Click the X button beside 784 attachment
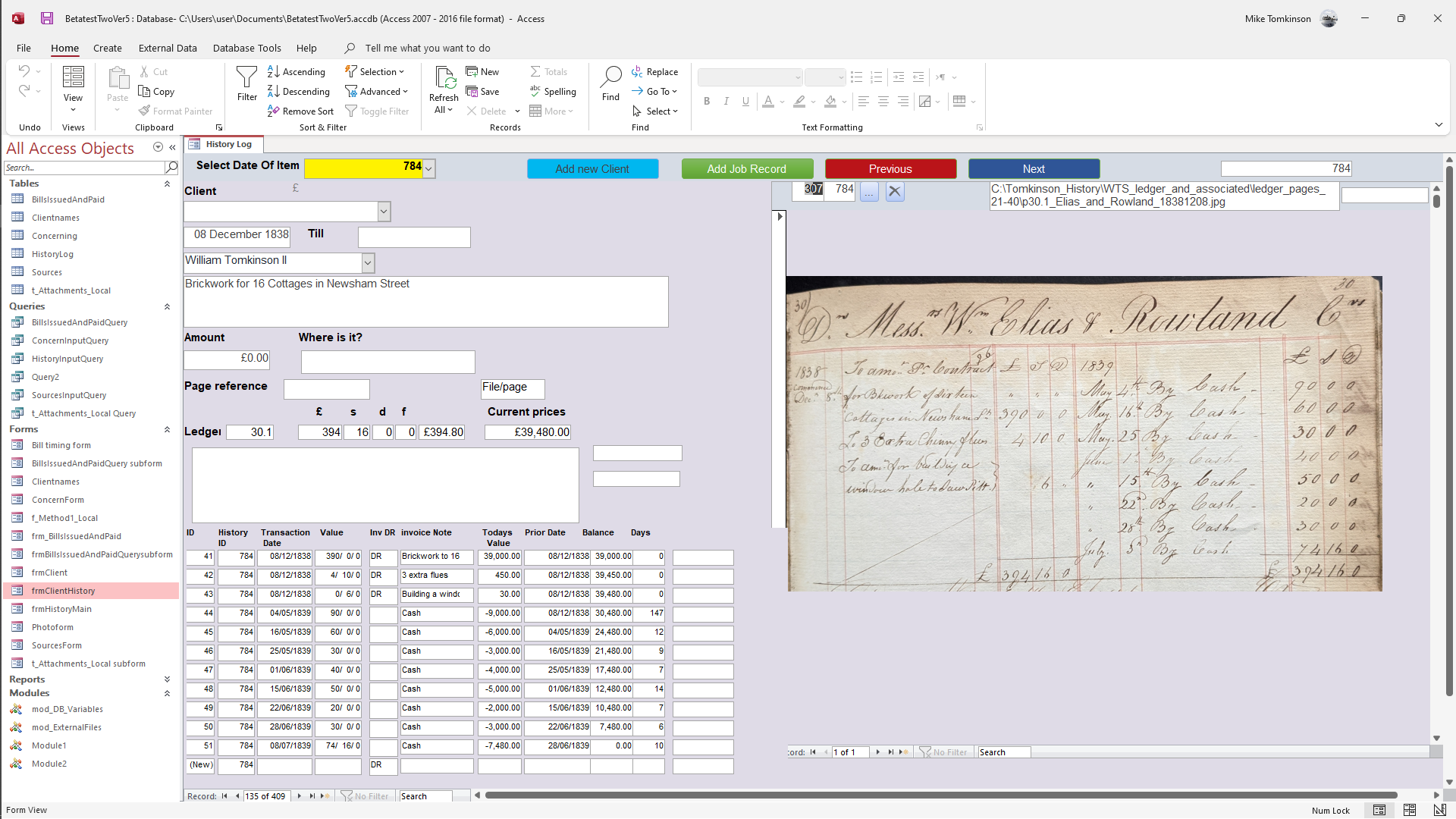This screenshot has width=1456, height=819. [x=895, y=192]
